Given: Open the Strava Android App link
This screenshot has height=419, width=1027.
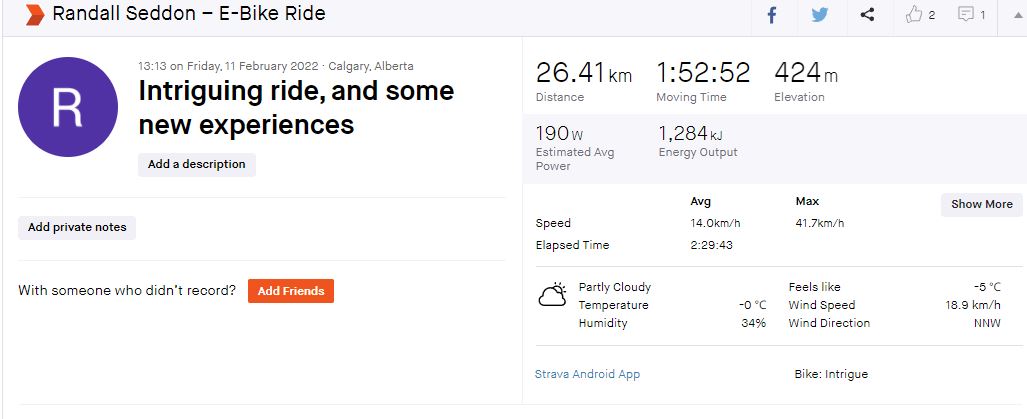Looking at the screenshot, I should point(587,374).
